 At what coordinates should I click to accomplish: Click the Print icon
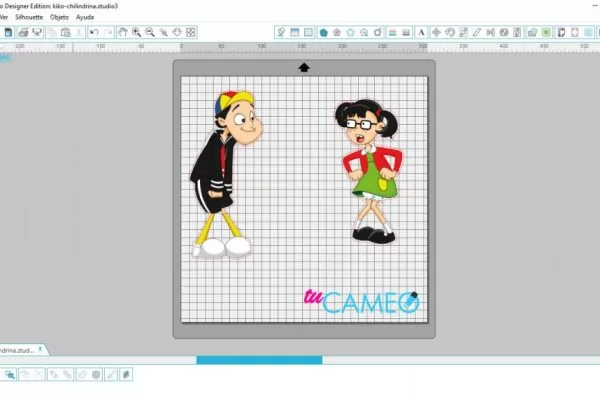23,33
